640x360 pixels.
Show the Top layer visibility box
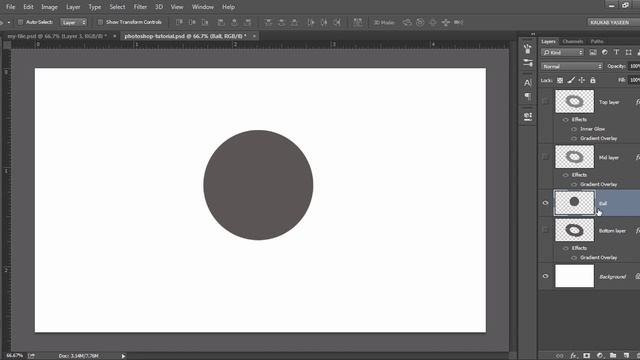pos(545,101)
